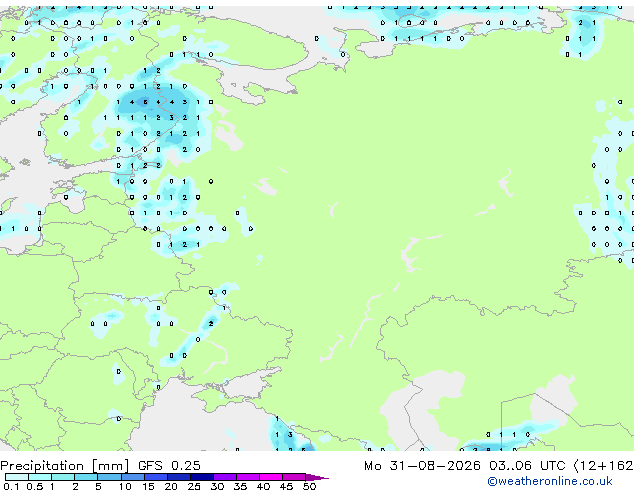Image resolution: width=634 pixels, height=490 pixels.
Task: Click the "Precipitation [mm]" title text
Action: tap(65, 466)
